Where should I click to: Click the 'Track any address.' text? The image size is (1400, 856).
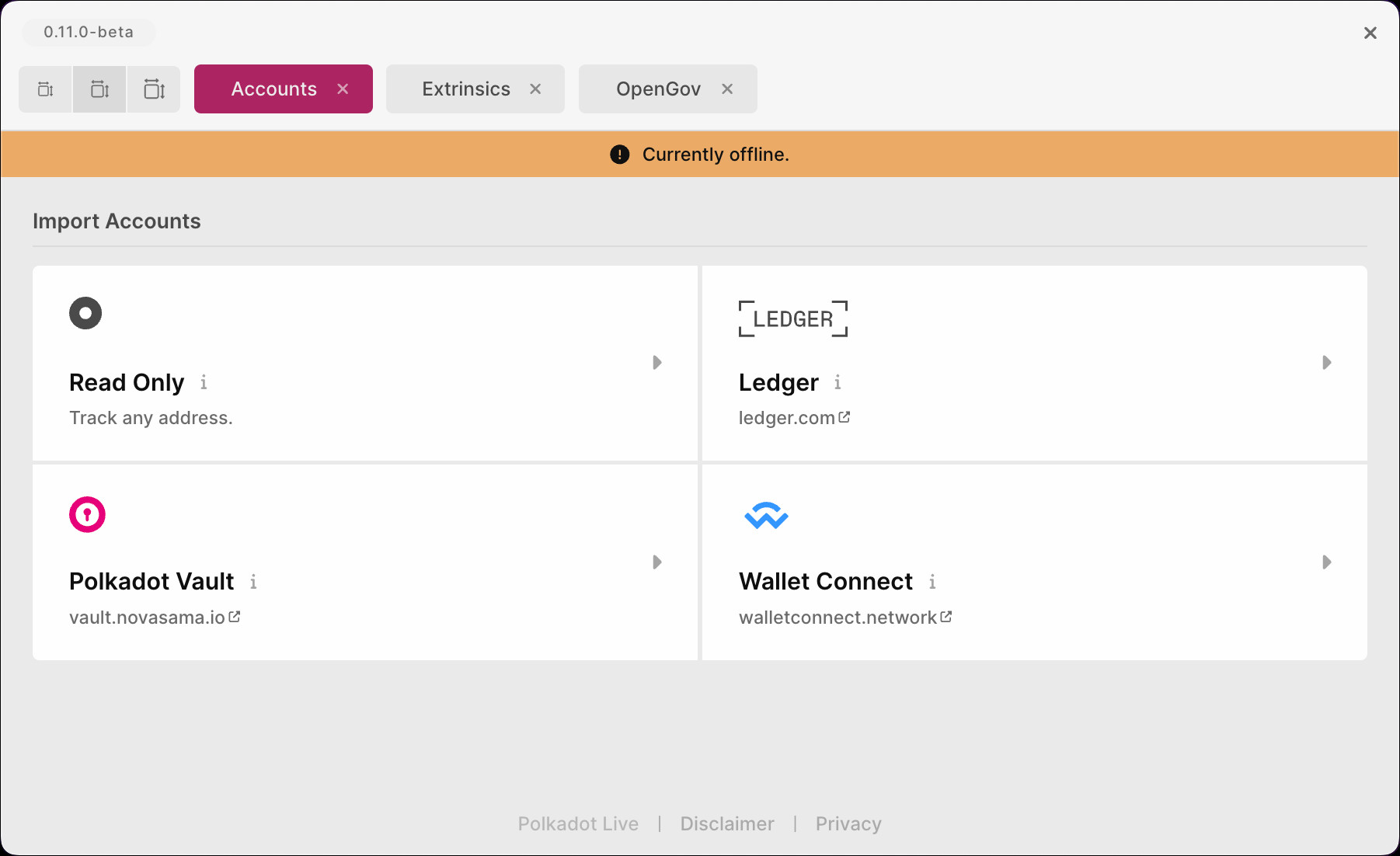(151, 418)
